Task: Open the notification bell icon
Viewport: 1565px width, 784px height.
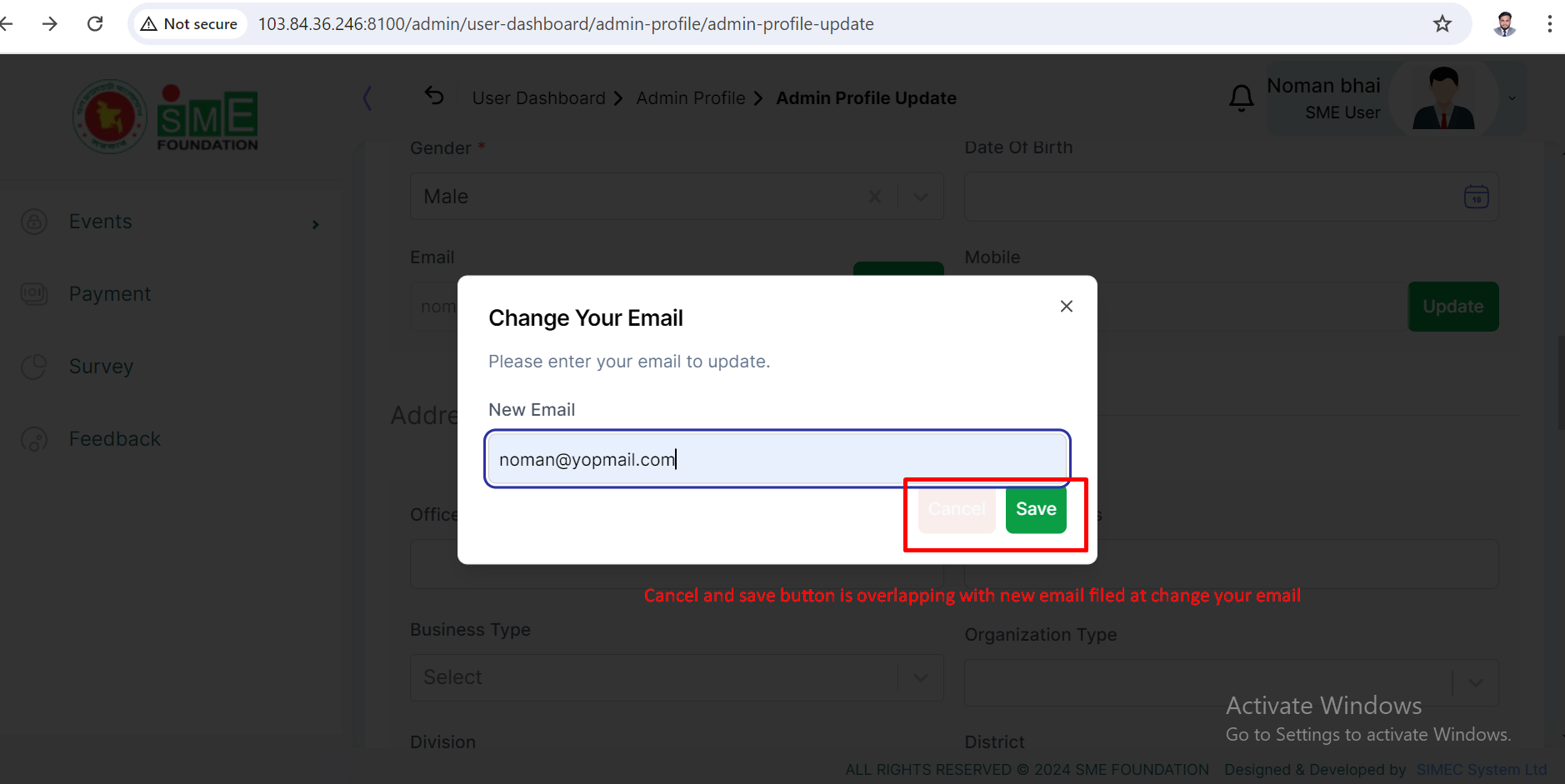Action: tap(1241, 98)
